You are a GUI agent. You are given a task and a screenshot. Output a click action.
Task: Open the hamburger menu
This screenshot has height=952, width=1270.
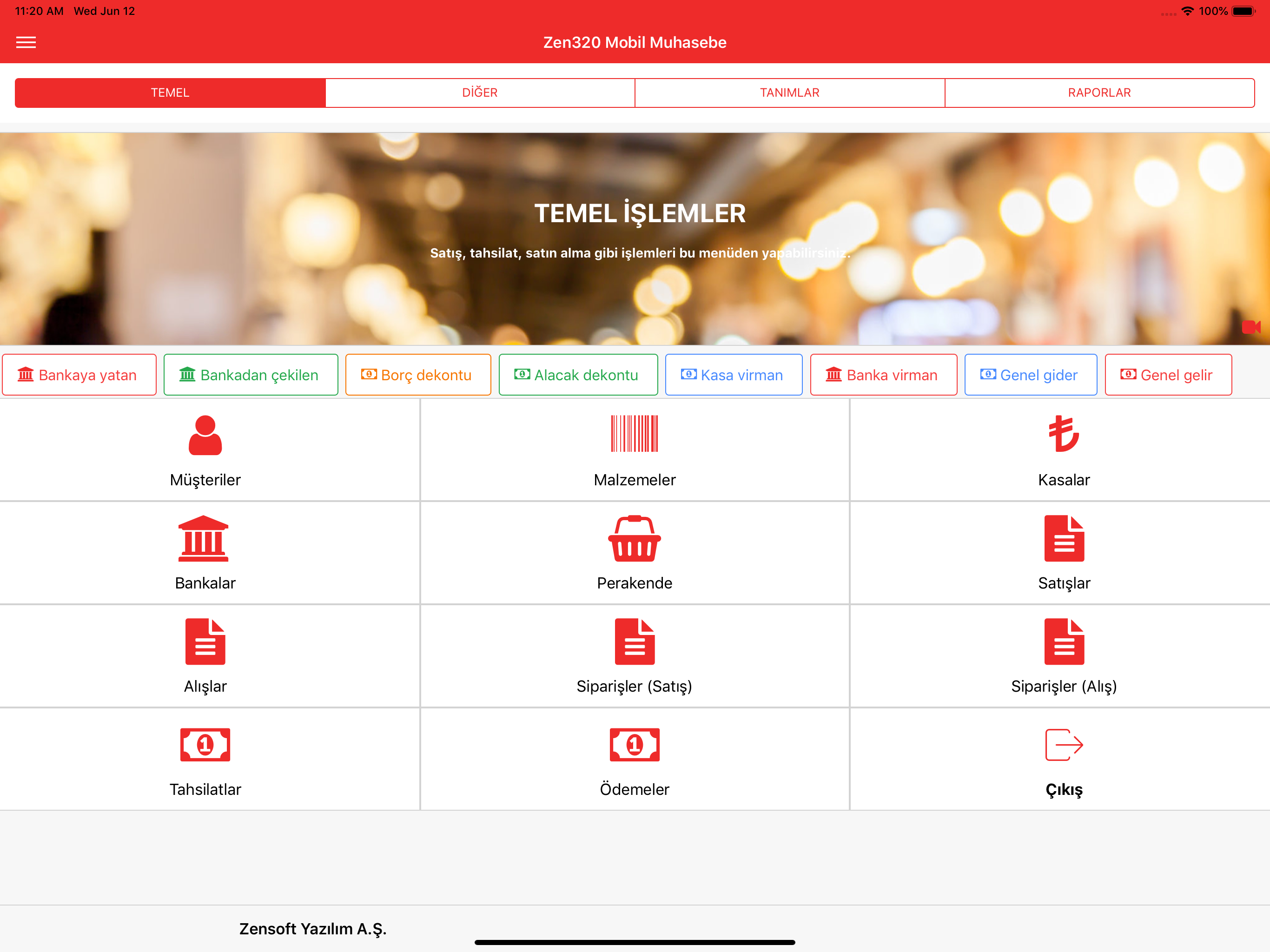click(26, 42)
